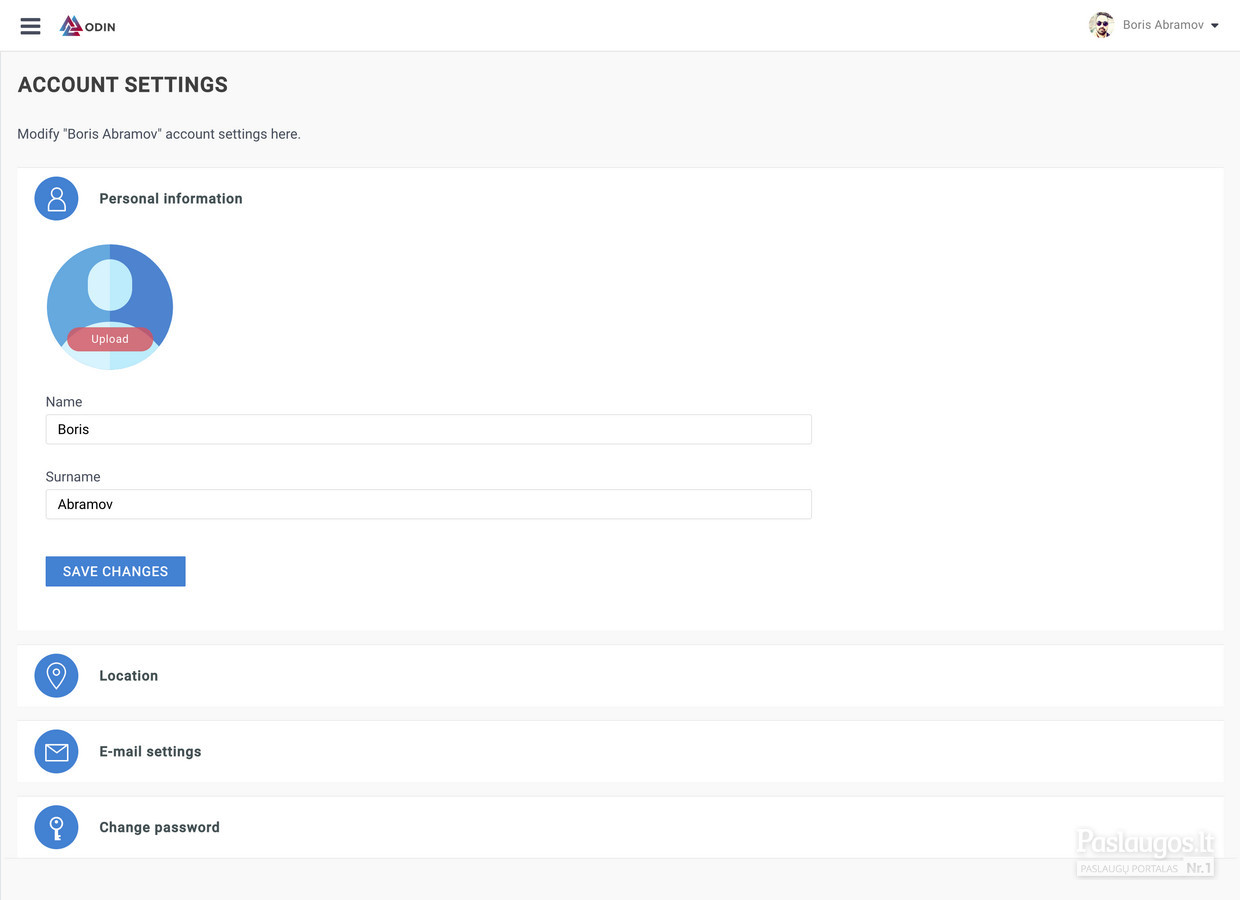The image size is (1240, 900).
Task: Click the large profile picture placeholder
Action: tap(110, 307)
